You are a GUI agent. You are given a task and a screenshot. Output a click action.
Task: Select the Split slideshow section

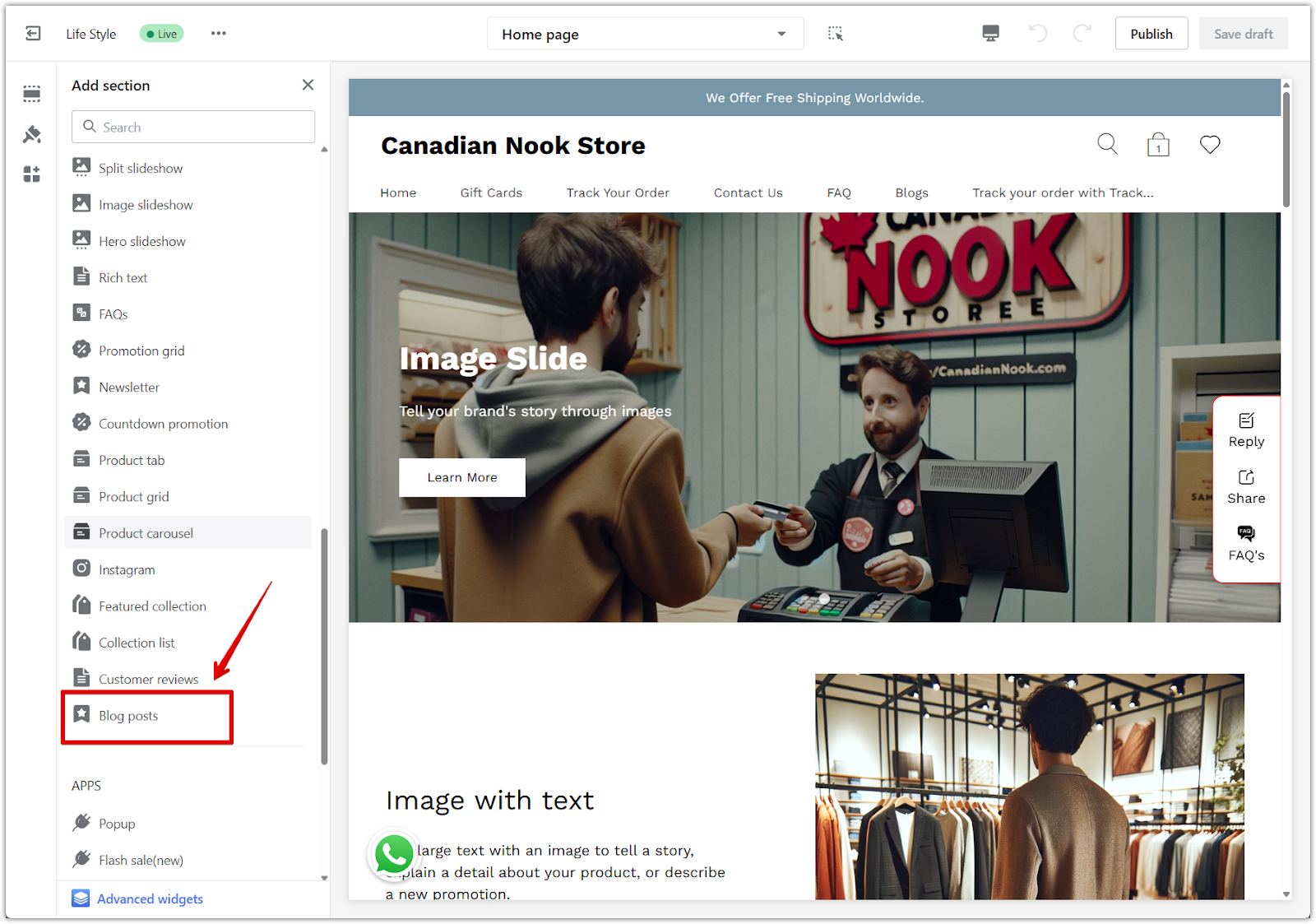click(x=188, y=168)
